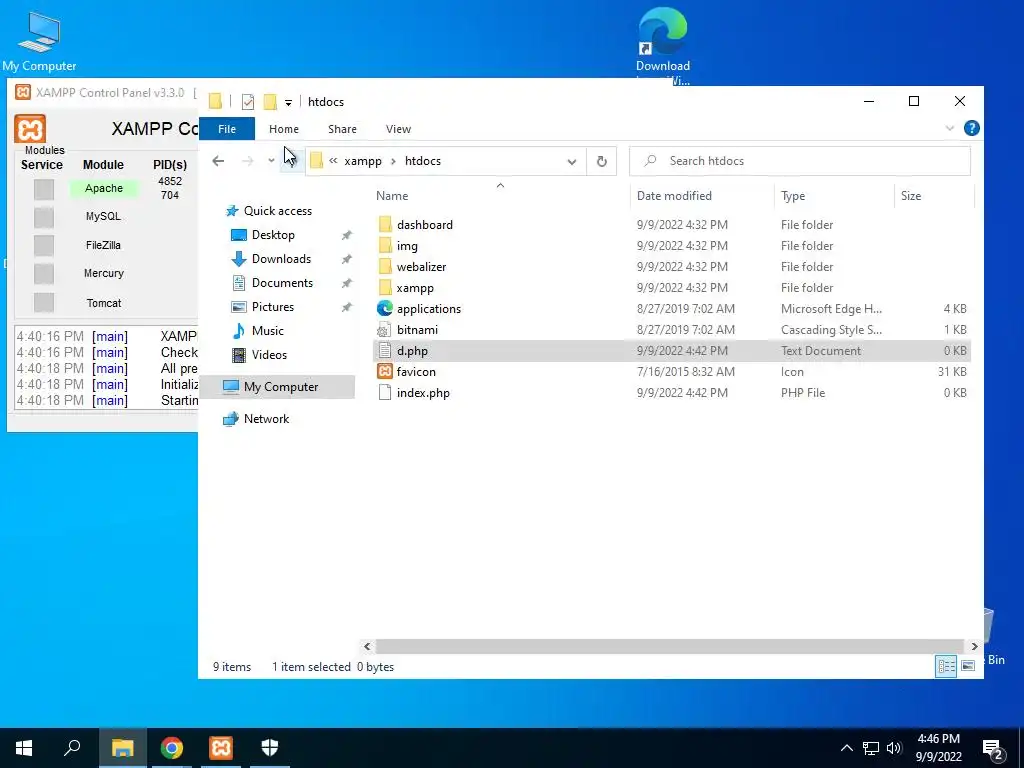Image resolution: width=1024 pixels, height=768 pixels.
Task: Click the Search htdocs field
Action: [800, 161]
